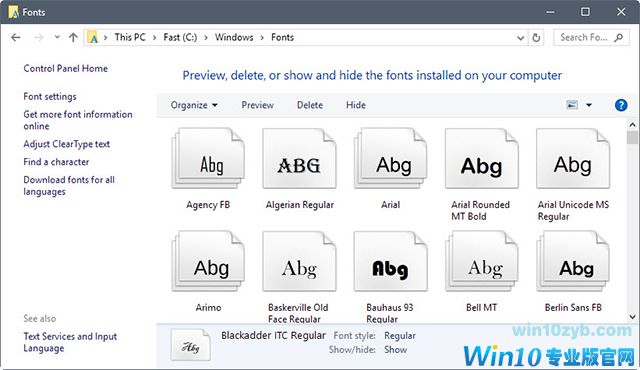Image resolution: width=640 pixels, height=370 pixels.
Task: Open the view options dropdown arrow
Action: pos(589,105)
